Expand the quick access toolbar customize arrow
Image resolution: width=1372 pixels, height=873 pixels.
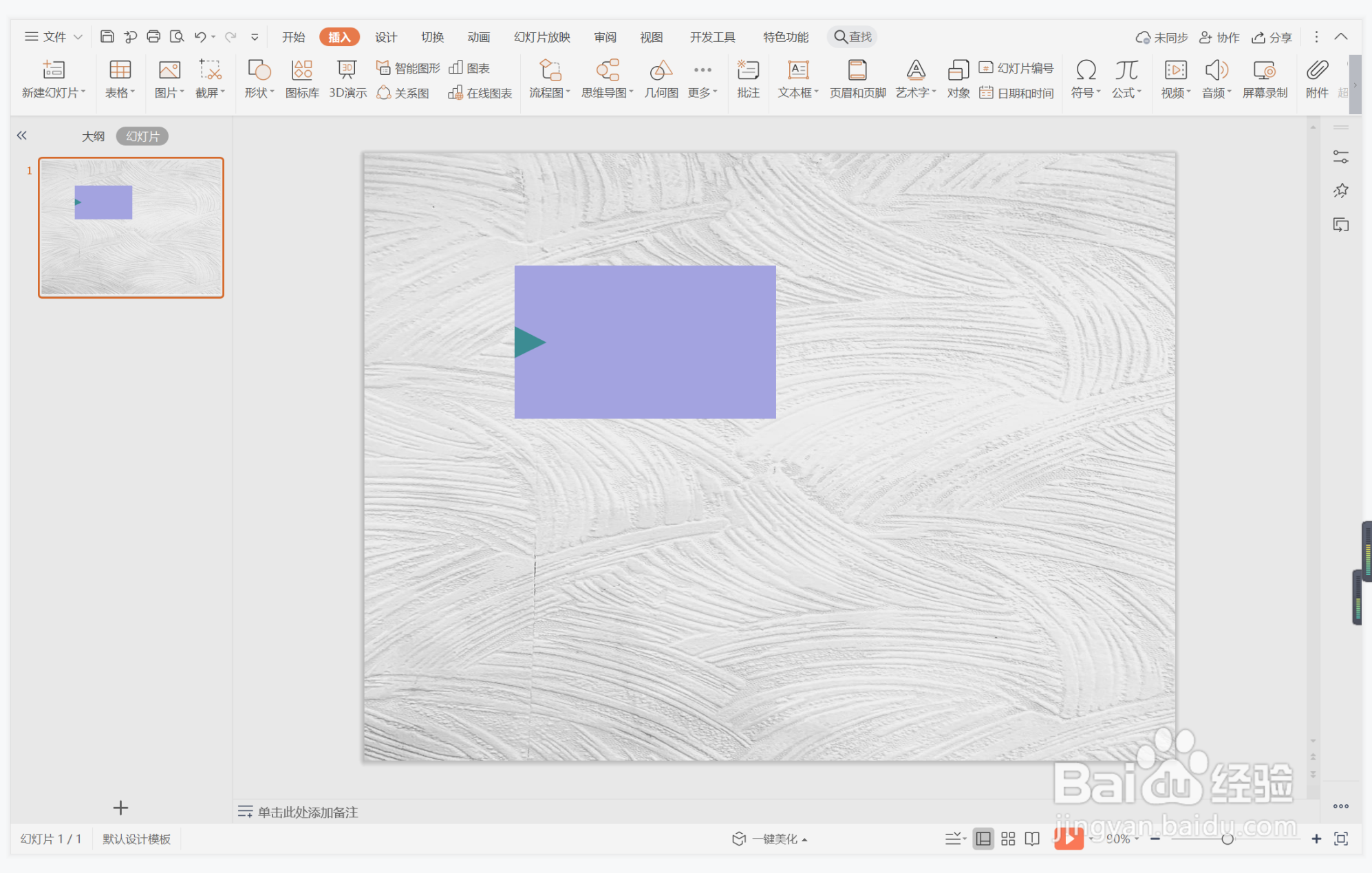point(255,37)
